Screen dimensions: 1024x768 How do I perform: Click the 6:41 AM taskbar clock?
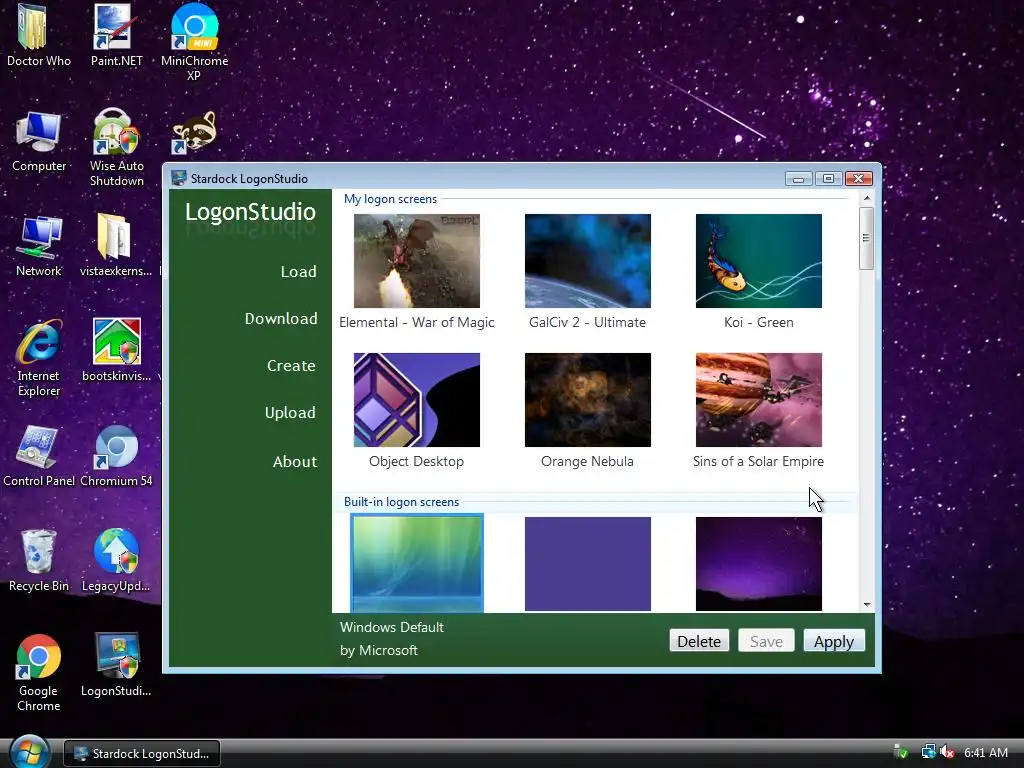point(986,752)
